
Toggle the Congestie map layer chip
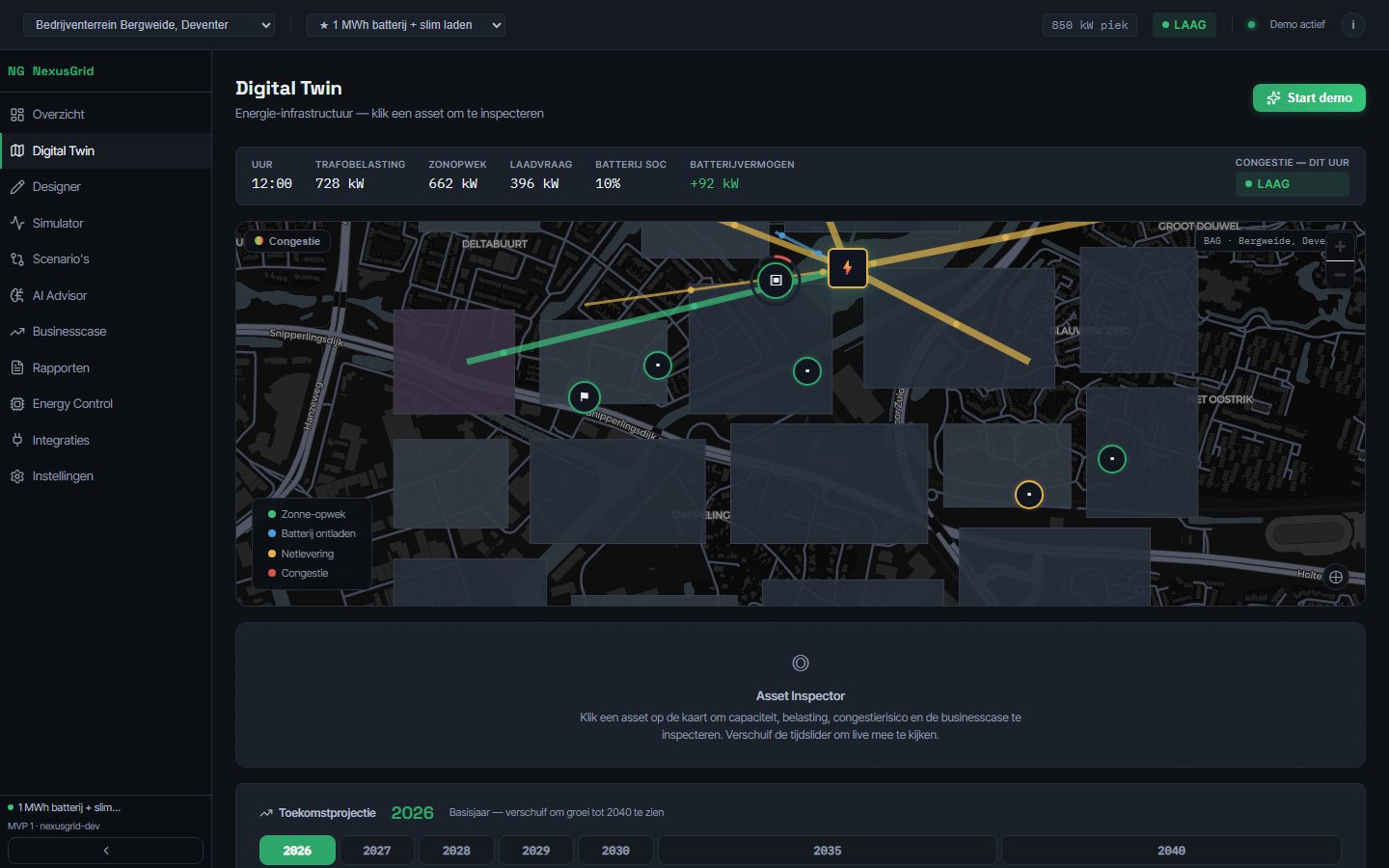click(287, 241)
